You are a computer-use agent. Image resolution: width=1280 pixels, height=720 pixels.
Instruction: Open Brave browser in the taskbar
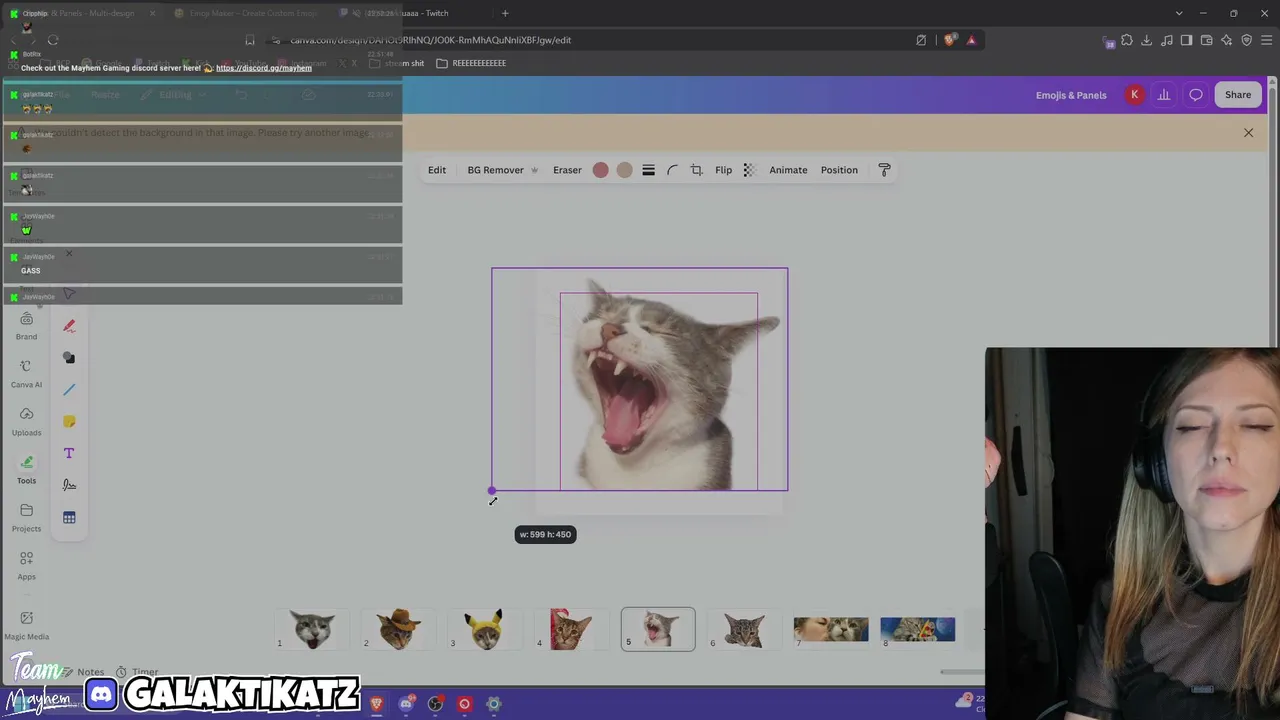(376, 704)
